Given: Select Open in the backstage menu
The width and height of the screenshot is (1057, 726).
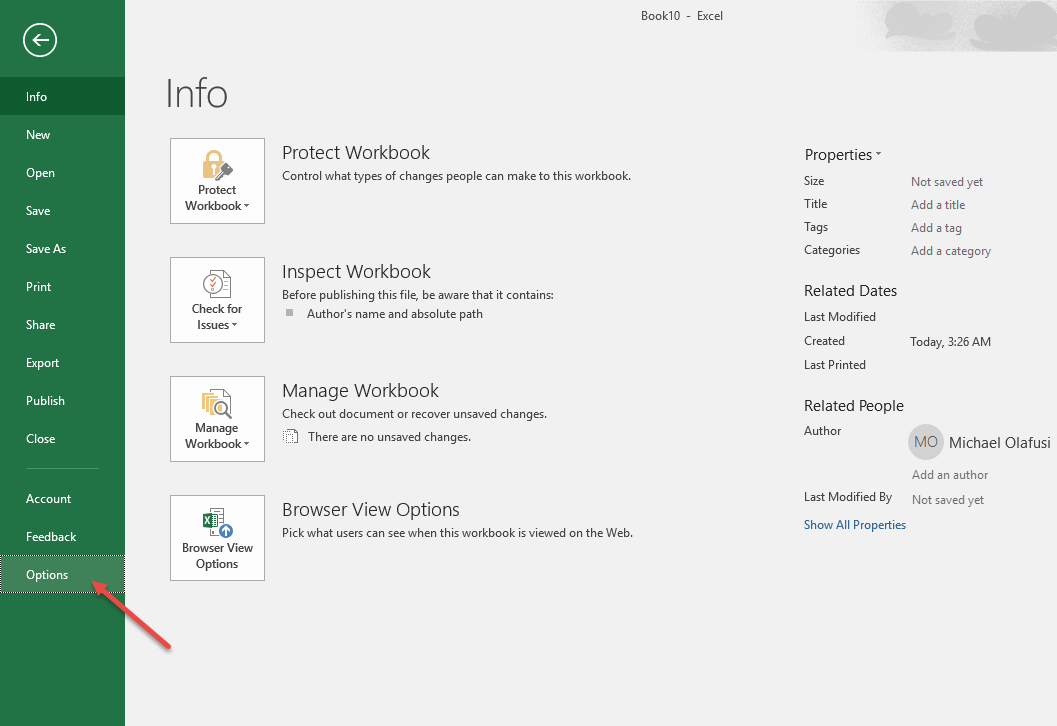Looking at the screenshot, I should point(62,173).
